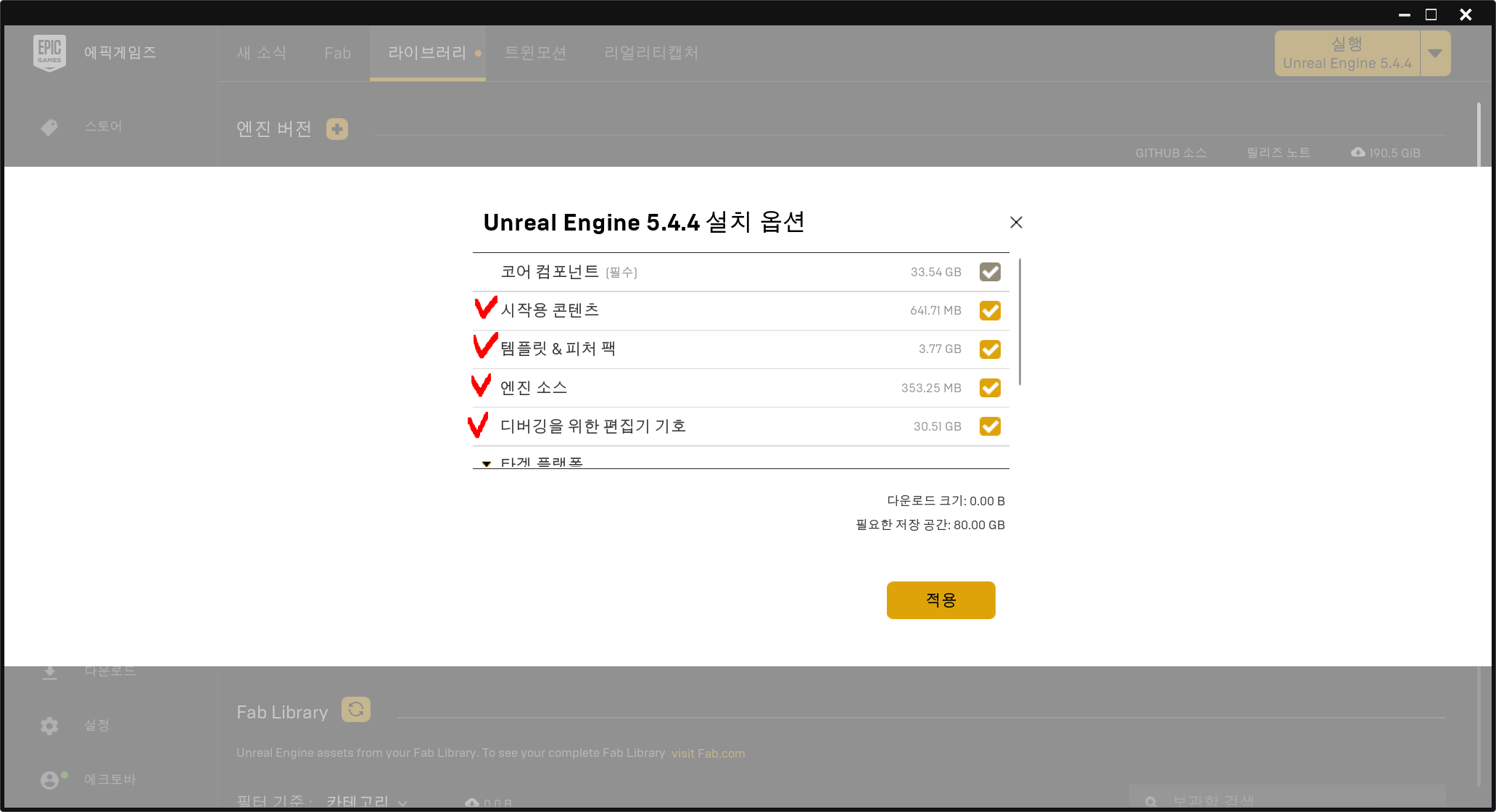This screenshot has height=812, width=1496.
Task: Click the 에크토바 profile avatar icon
Action: point(49,780)
